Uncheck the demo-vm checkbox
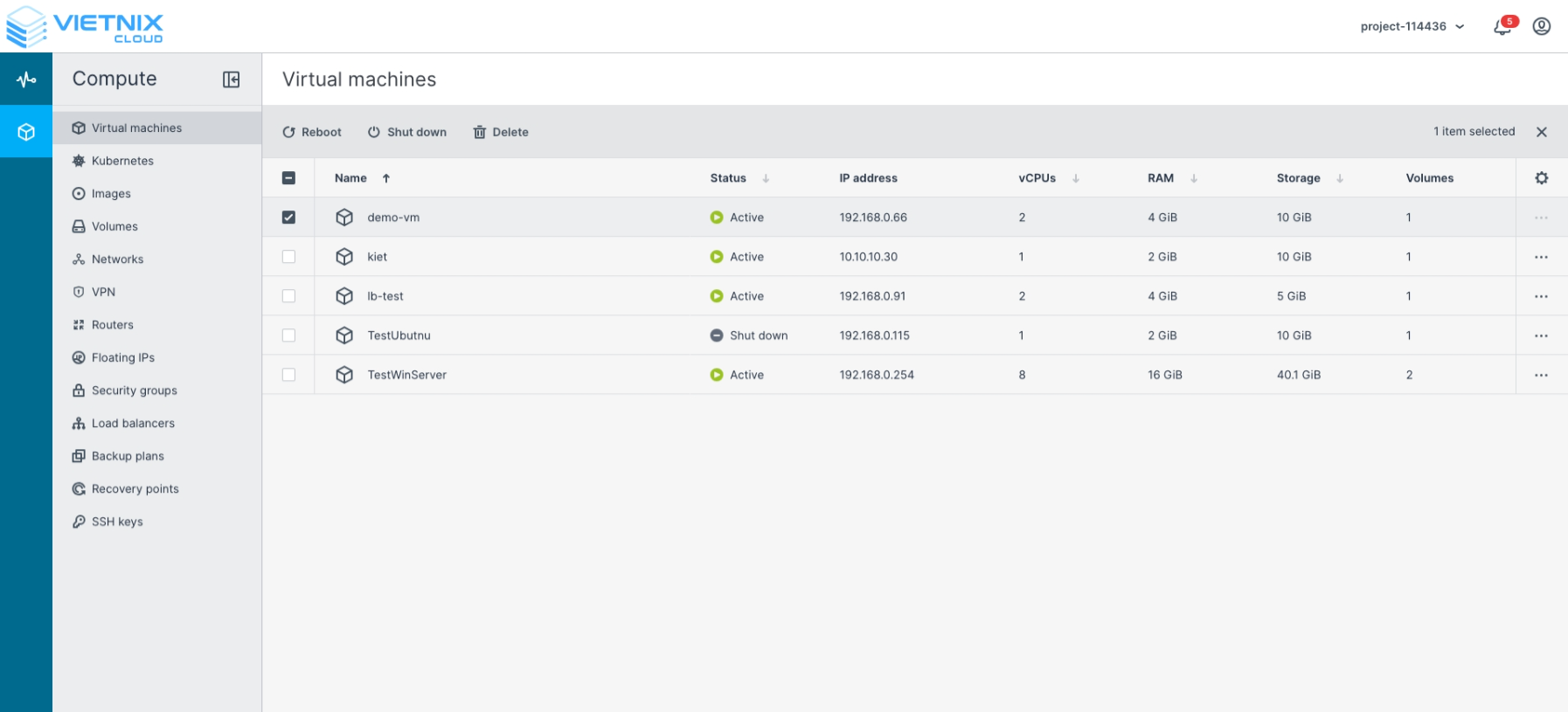Viewport: 1568px width, 712px height. point(288,218)
